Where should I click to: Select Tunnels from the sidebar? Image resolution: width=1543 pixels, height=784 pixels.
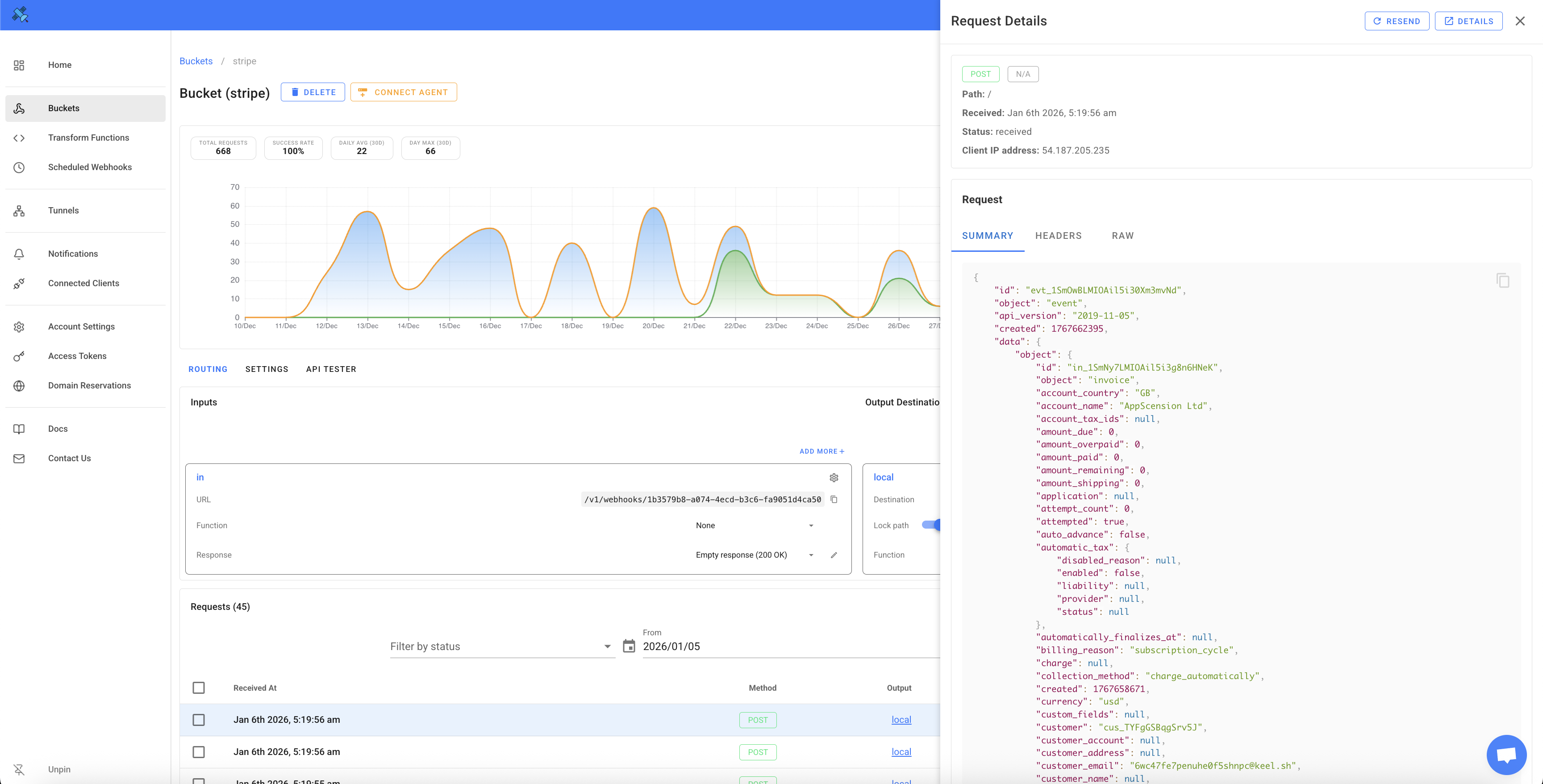tap(63, 210)
